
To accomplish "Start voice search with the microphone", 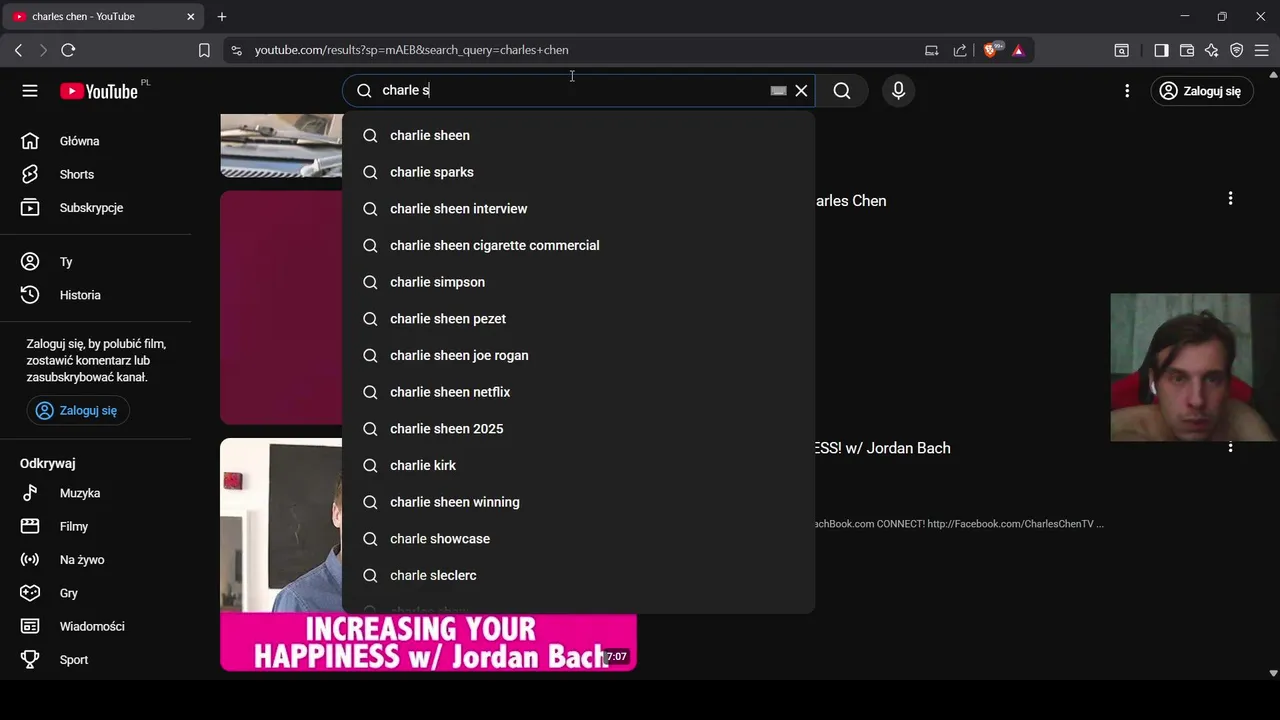I will (x=898, y=91).
